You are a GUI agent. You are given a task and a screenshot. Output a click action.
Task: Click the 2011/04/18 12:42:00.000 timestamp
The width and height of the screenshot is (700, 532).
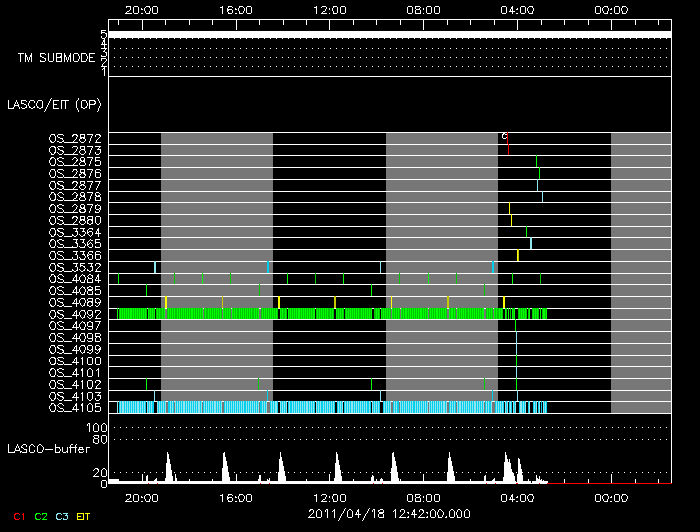pos(389,514)
